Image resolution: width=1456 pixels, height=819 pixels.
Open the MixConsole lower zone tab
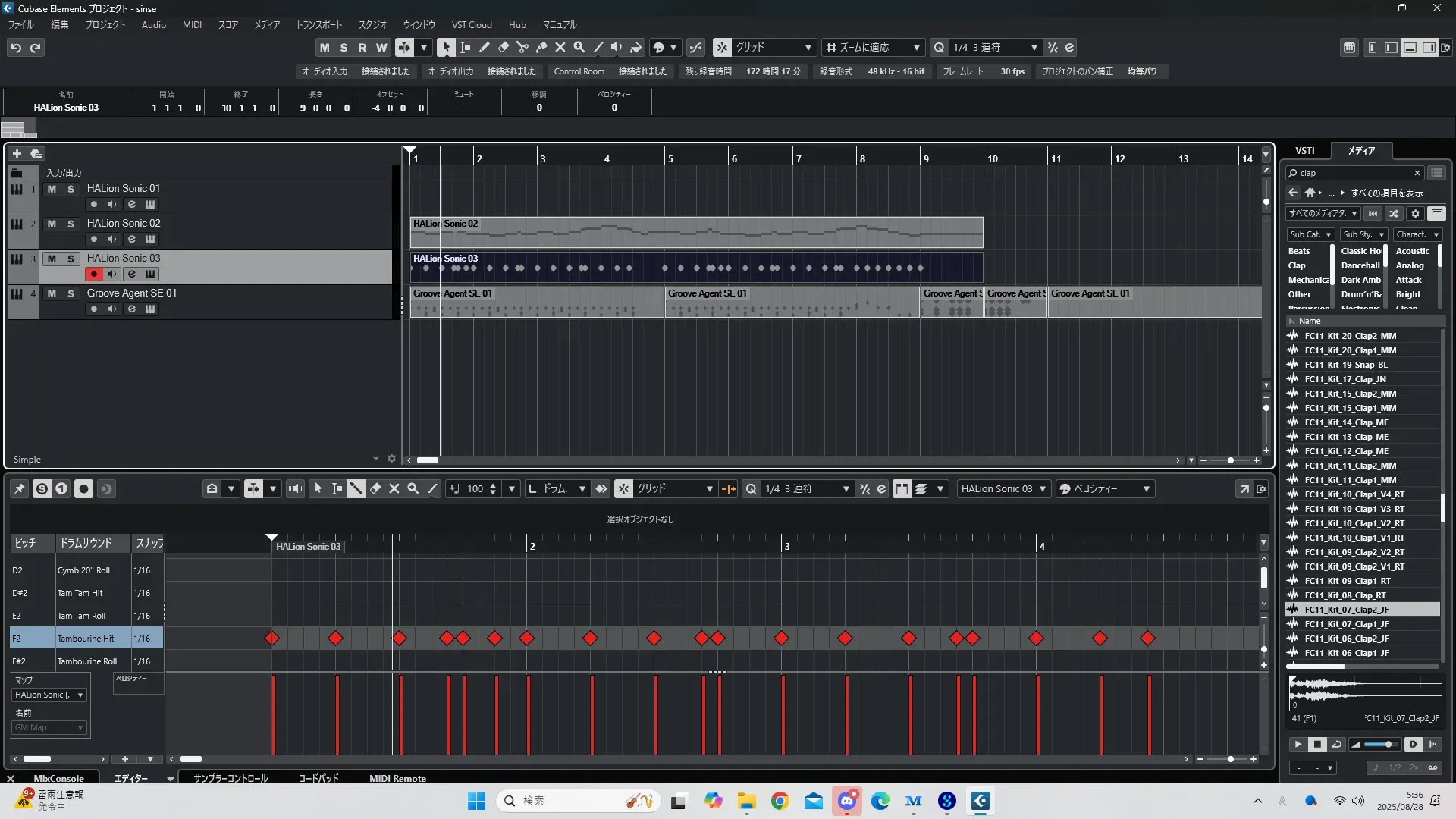(58, 778)
